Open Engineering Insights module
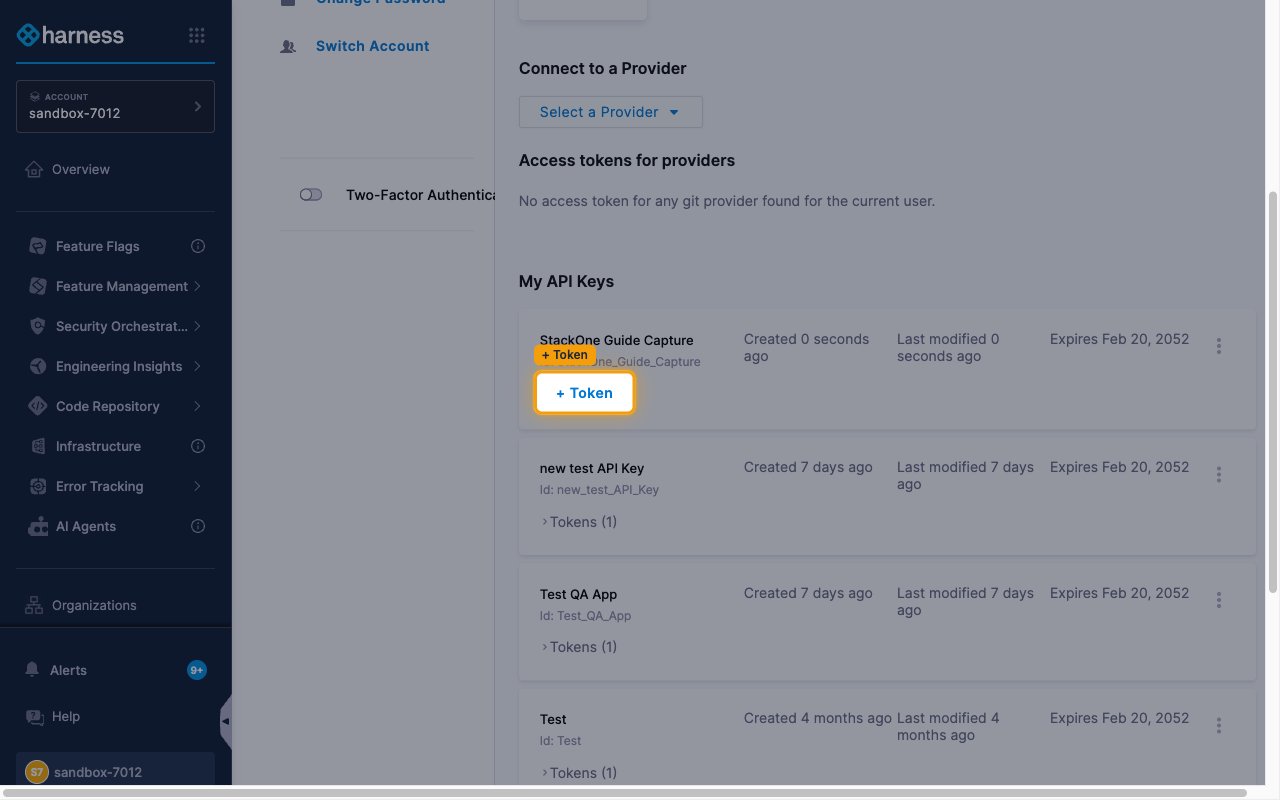 tap(119, 366)
